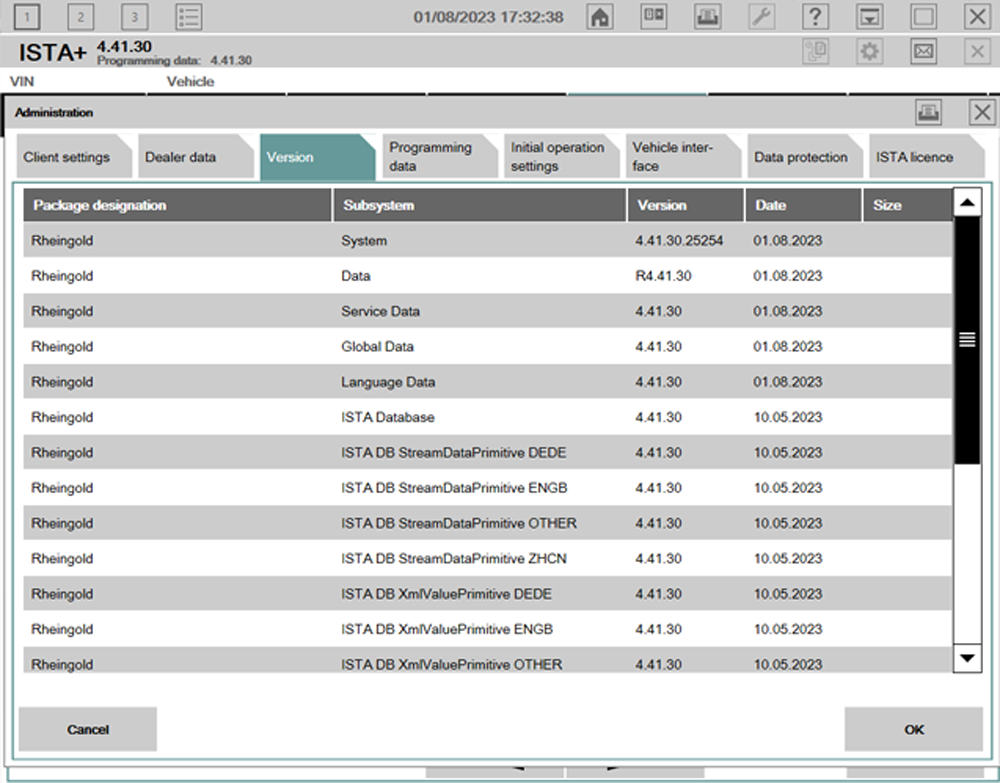The image size is (1000, 783).
Task: Select XmlValuePrimitive ENGB row
Action: (x=488, y=629)
